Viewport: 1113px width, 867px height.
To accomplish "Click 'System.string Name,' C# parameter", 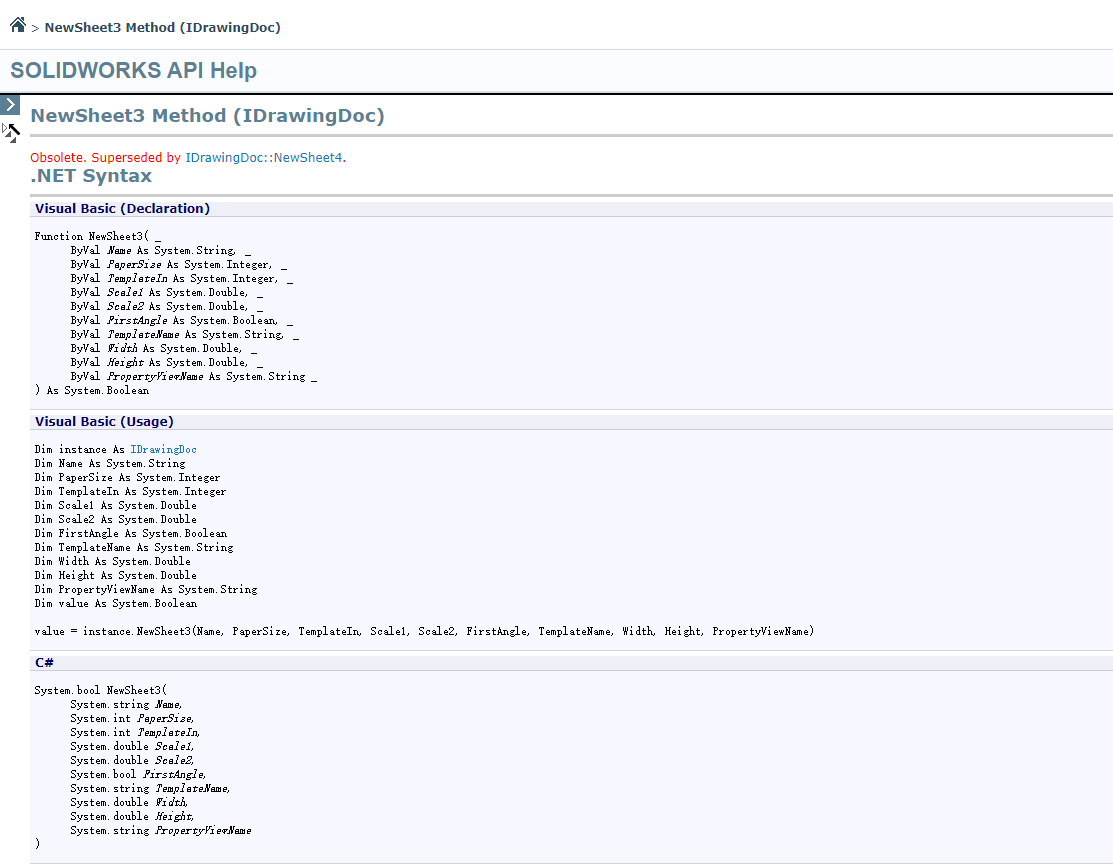I will coord(126,704).
